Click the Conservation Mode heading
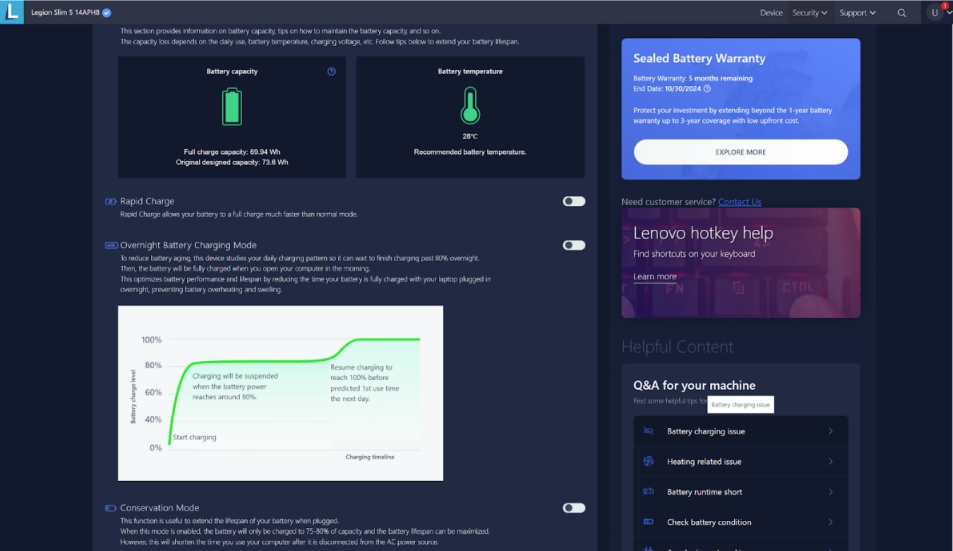 tap(159, 508)
